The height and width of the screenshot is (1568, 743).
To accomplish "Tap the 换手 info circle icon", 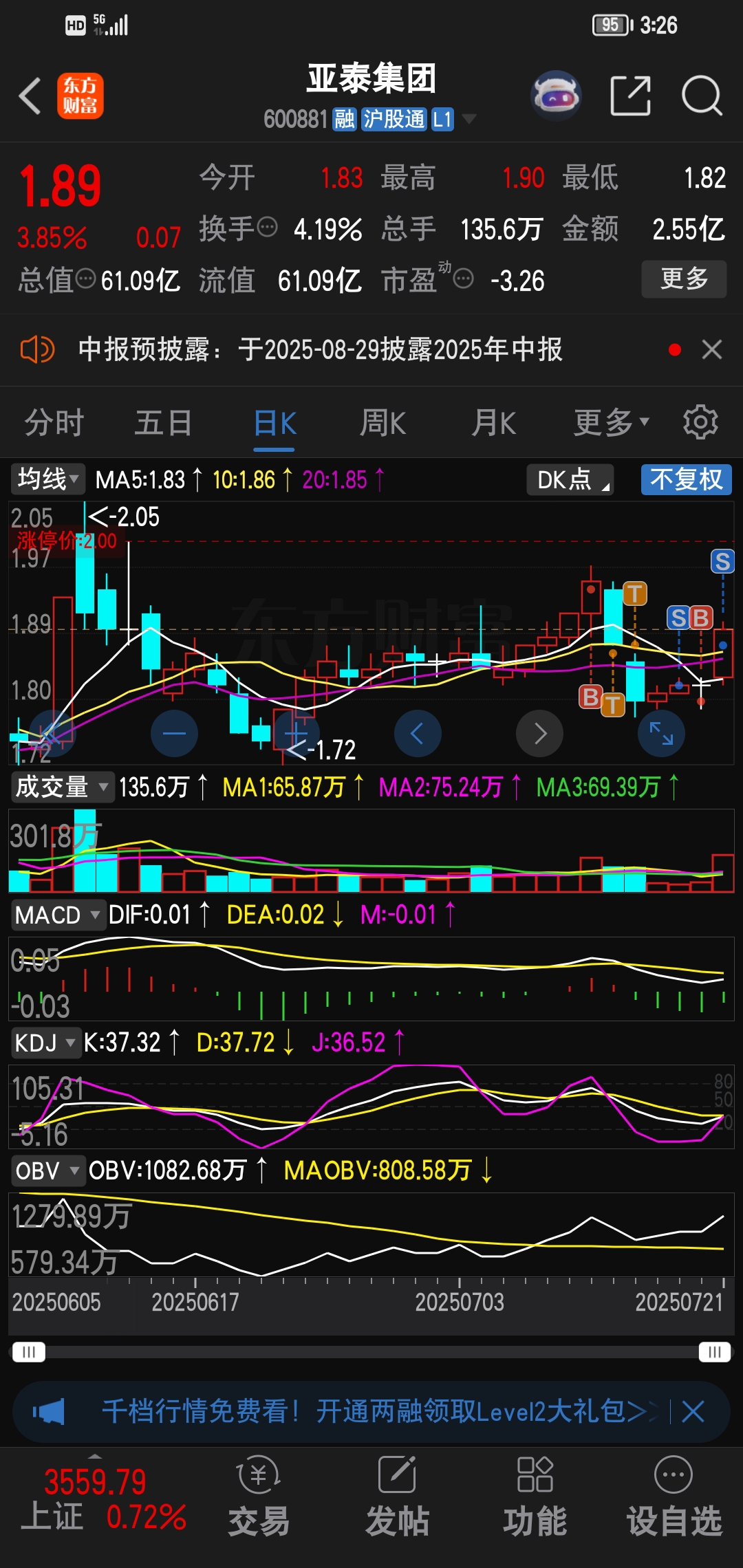I will [267, 226].
